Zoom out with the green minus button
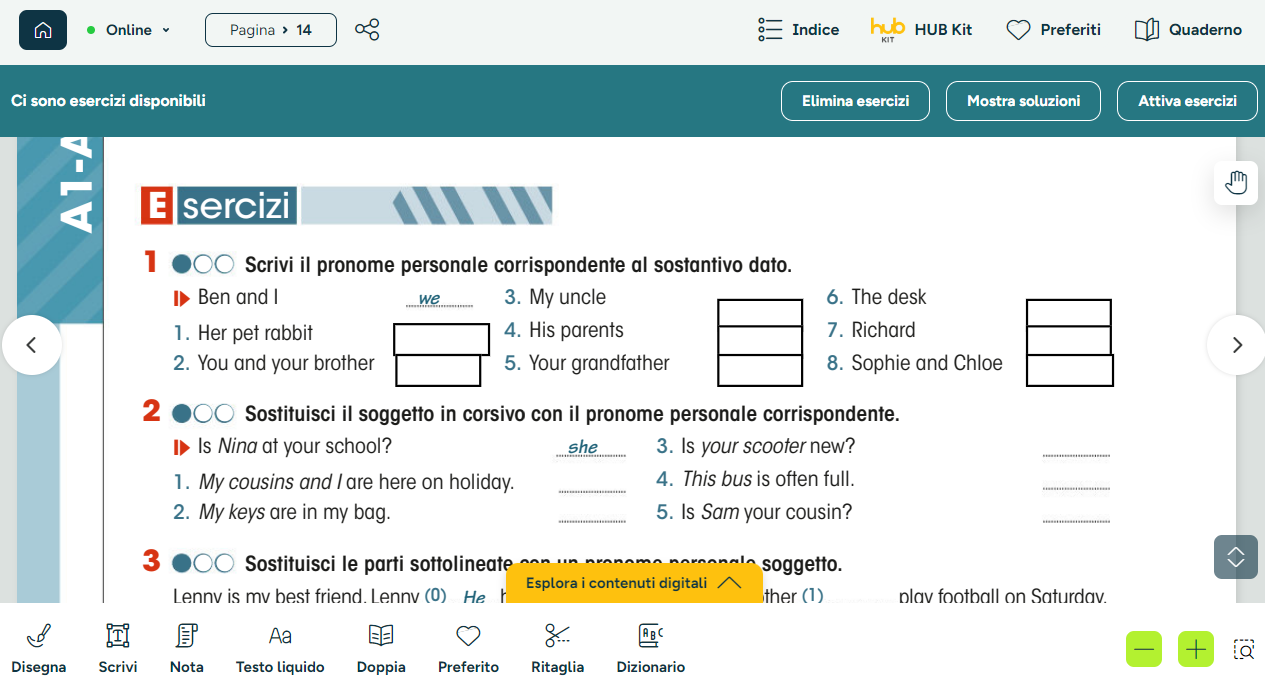 coord(1144,649)
